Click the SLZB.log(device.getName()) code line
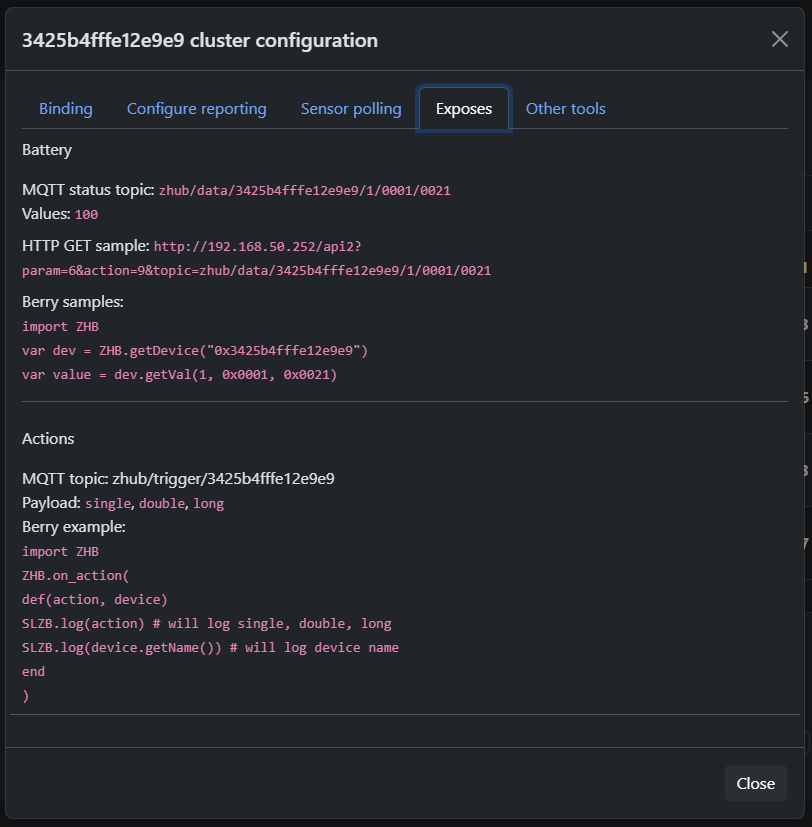This screenshot has height=827, width=812. [210, 647]
